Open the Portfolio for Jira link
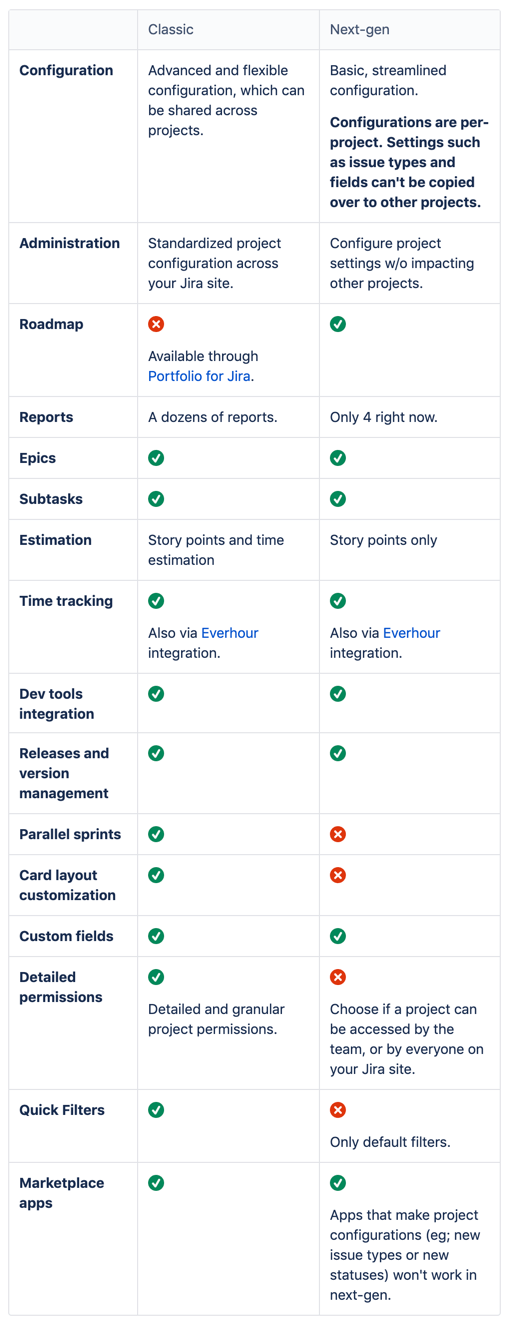The image size is (511, 1327). 200,376
